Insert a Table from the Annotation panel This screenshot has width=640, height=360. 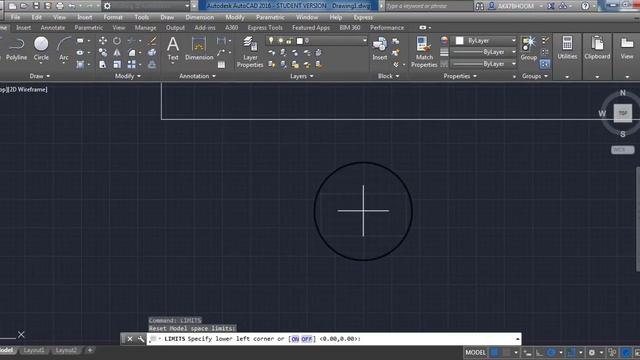coord(221,64)
